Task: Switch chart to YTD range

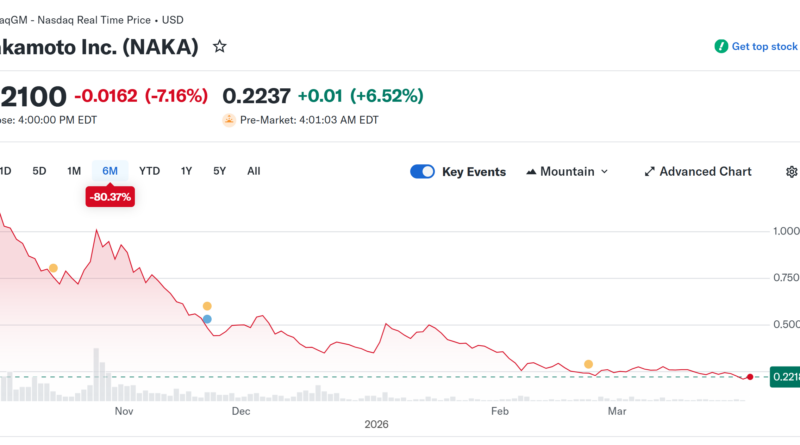Action: [x=149, y=171]
